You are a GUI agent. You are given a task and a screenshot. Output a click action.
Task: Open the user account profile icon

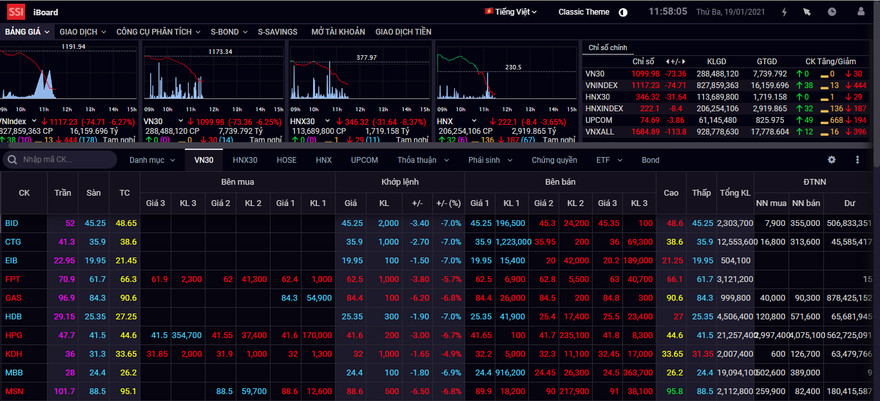(858, 12)
